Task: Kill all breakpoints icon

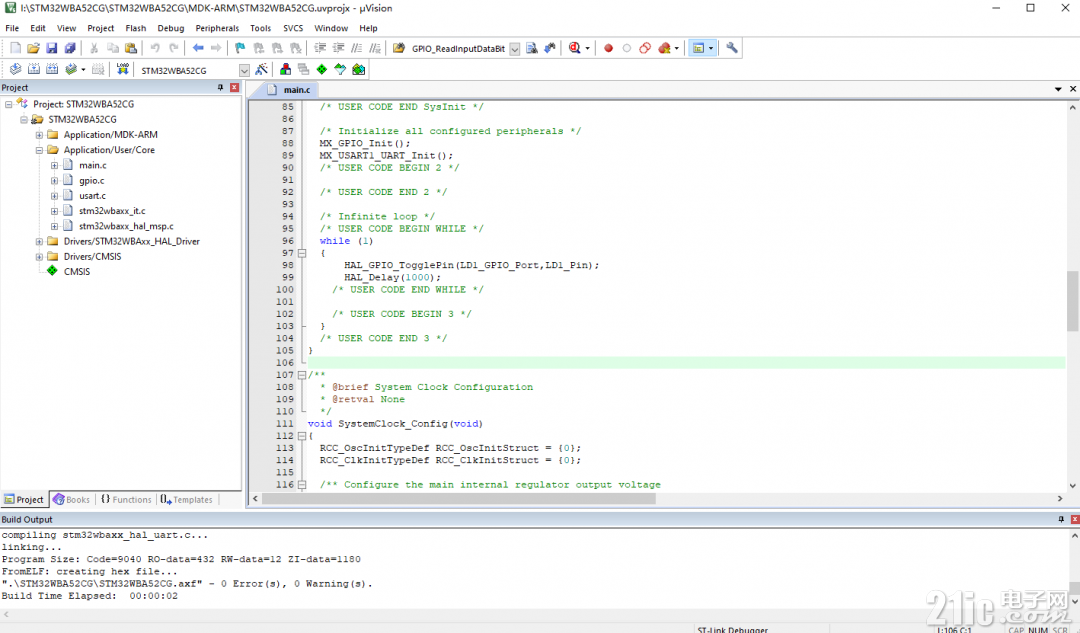Action: click(664, 48)
